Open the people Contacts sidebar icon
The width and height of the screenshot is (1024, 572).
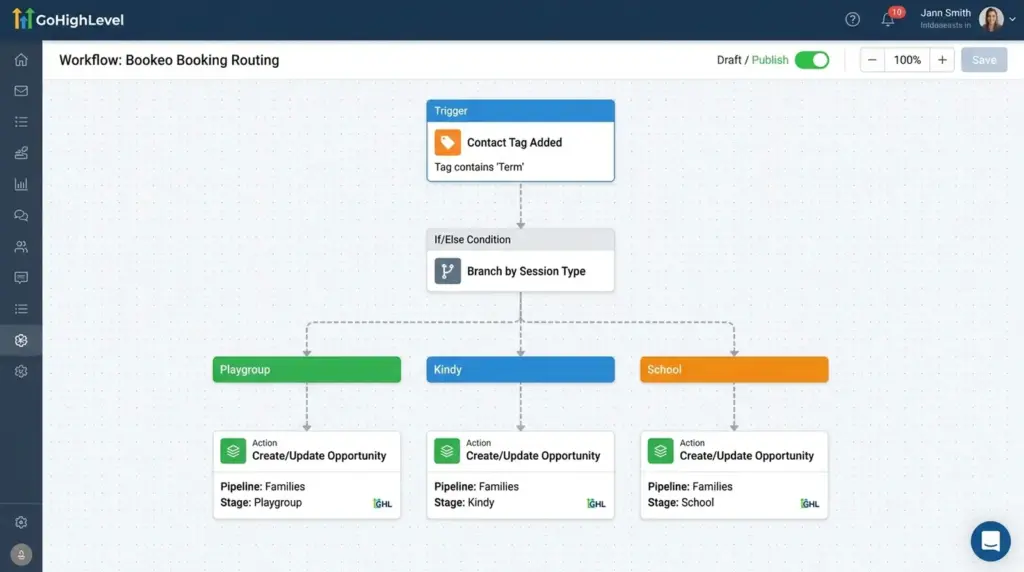point(21,247)
